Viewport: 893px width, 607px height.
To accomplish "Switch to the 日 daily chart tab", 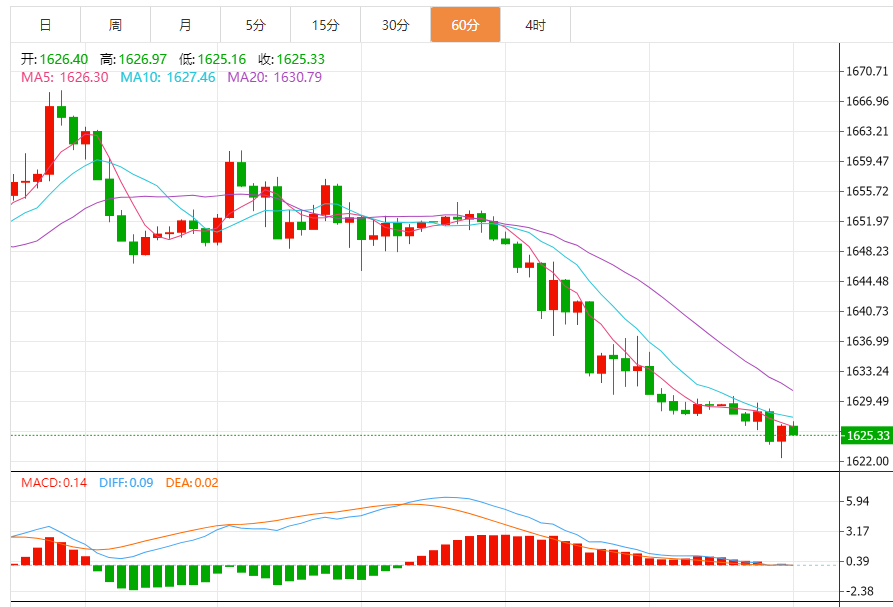I will [x=46, y=25].
